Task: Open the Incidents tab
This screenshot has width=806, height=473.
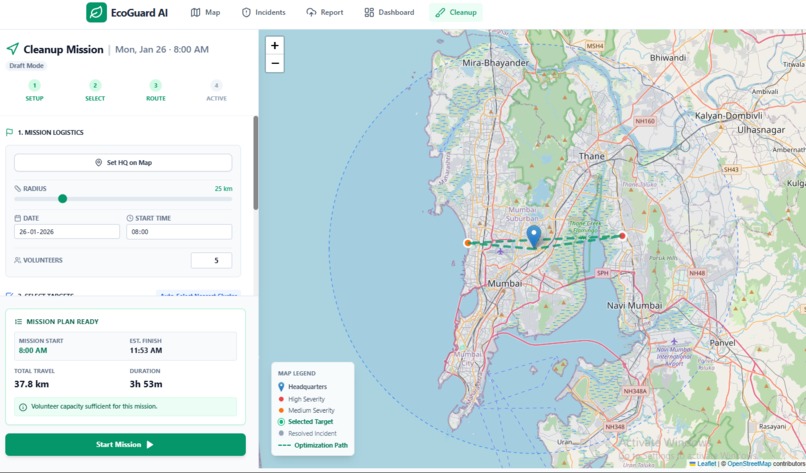Action: pyautogui.click(x=264, y=12)
